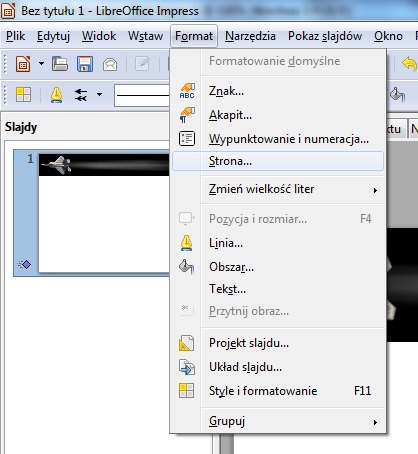Click the Edit file pencil icon
This screenshot has width=418, height=454.
(x=142, y=63)
